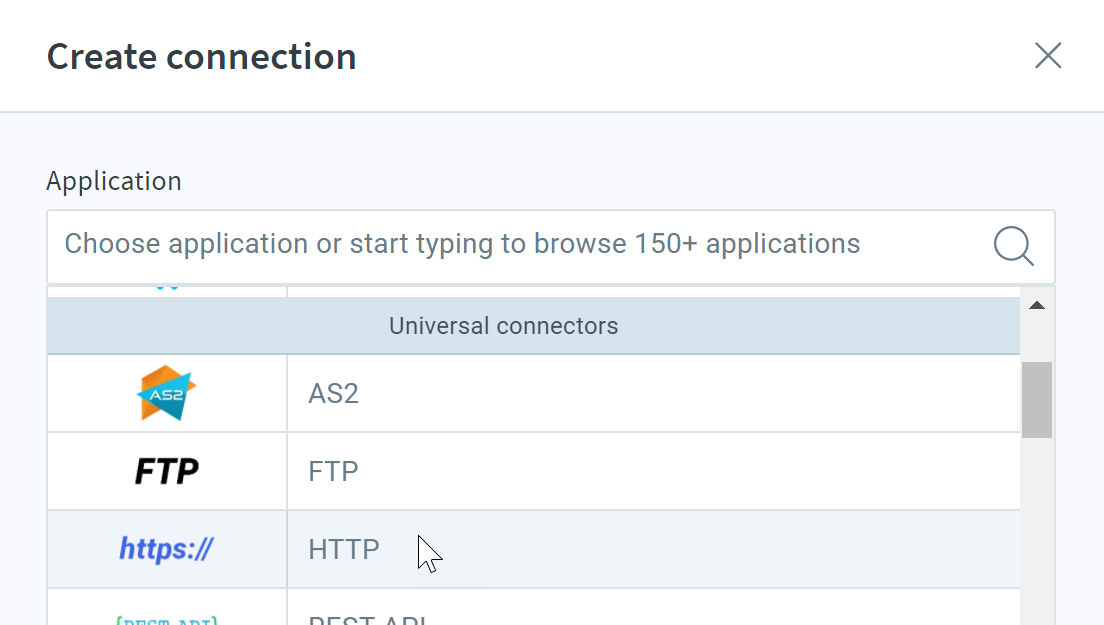Click the bold FTP logo icon
The height and width of the screenshot is (625, 1104).
(167, 471)
